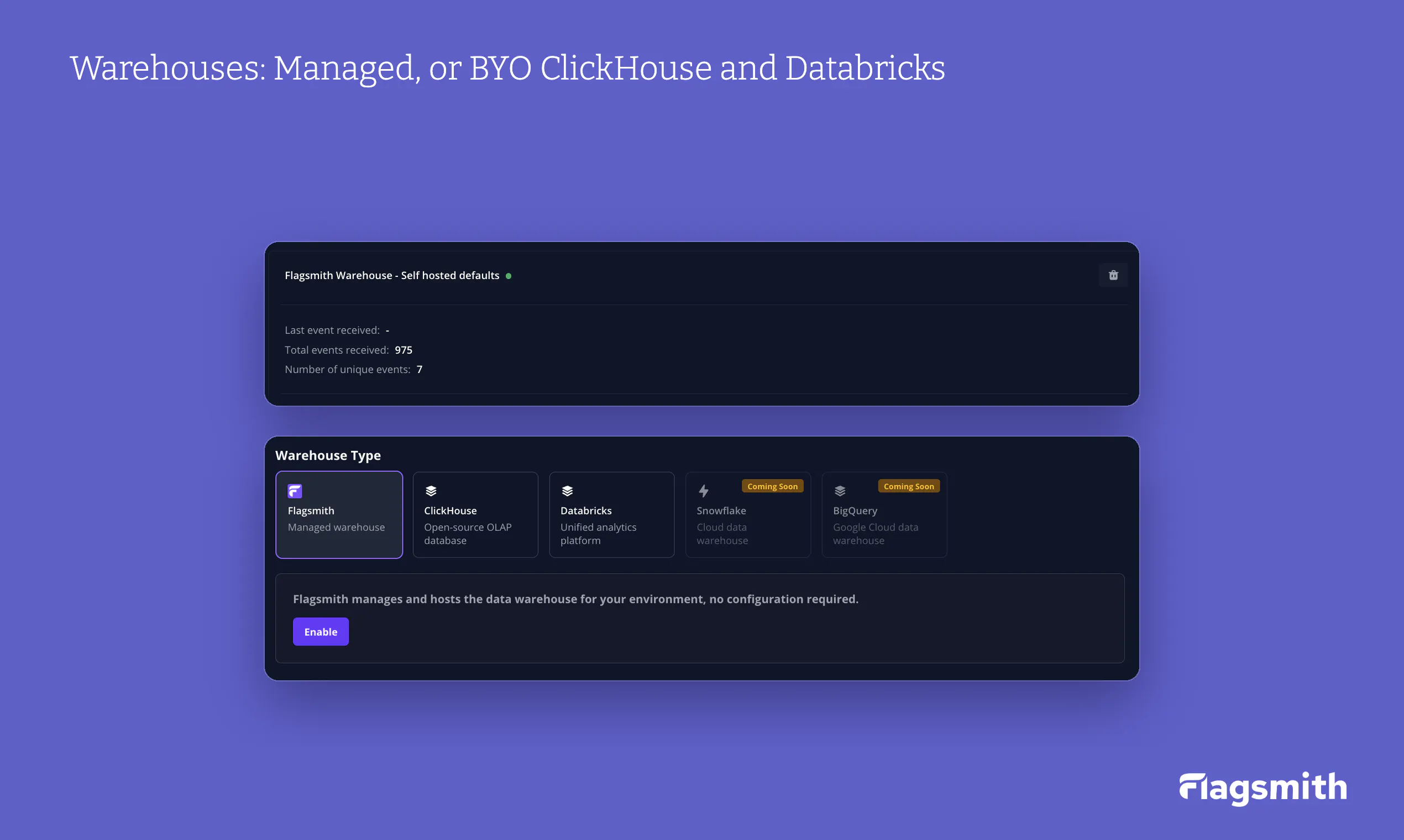
Task: Pick Databricks Unified analytics platform option
Action: (x=612, y=514)
